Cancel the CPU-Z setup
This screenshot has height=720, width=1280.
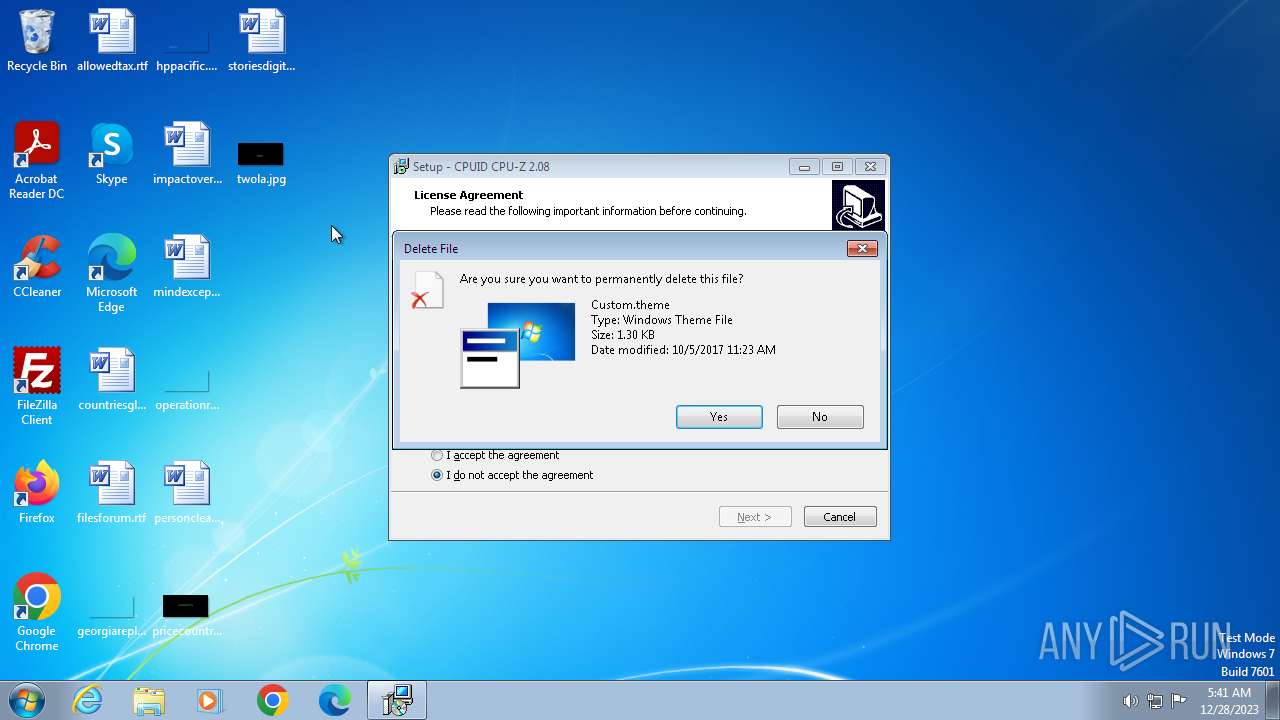(x=840, y=517)
